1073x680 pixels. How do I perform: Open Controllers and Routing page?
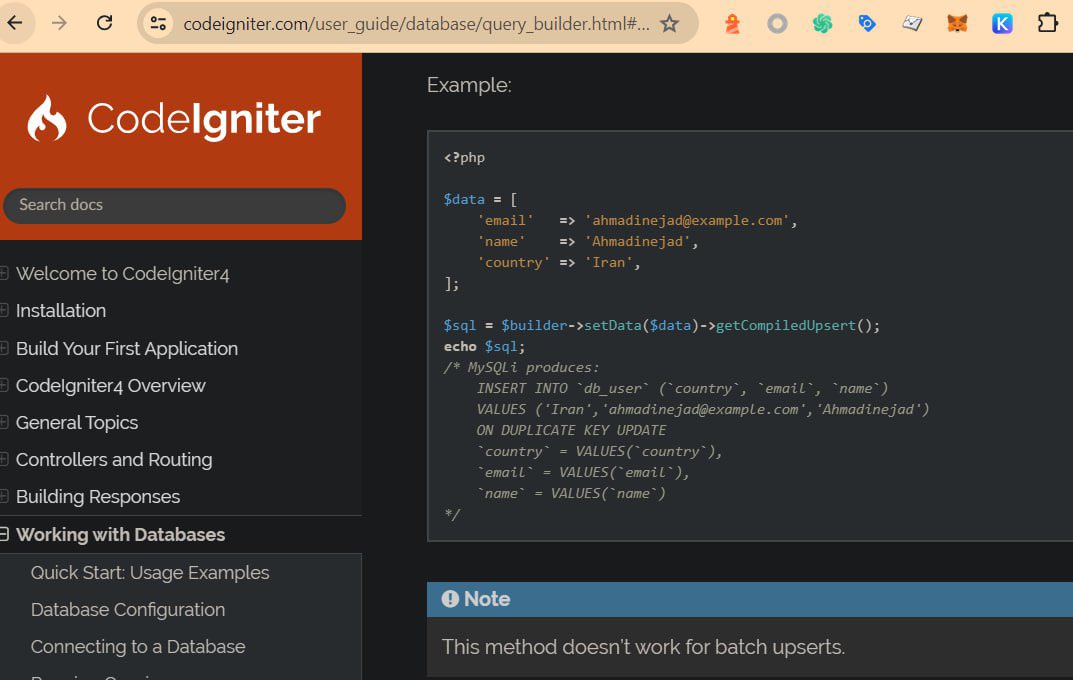[114, 460]
